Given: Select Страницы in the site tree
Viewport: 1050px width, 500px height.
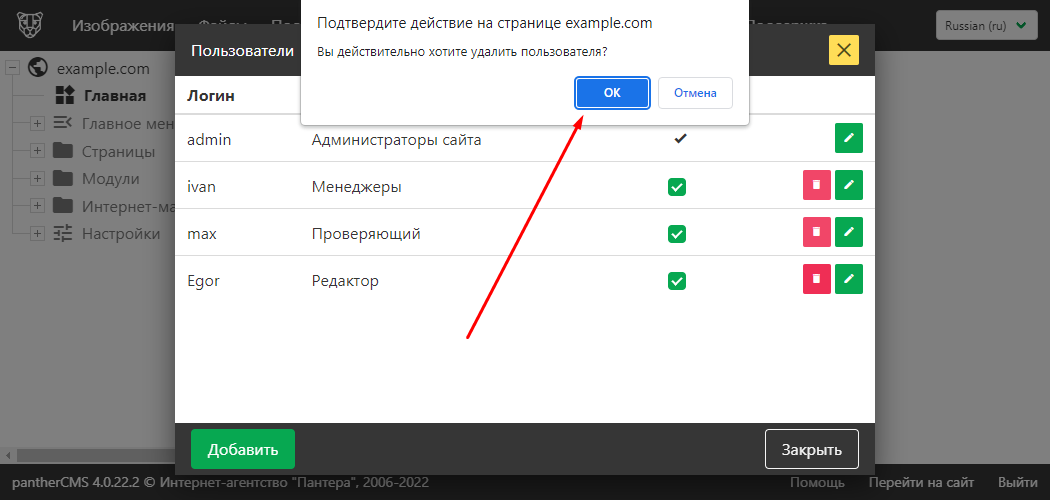Looking at the screenshot, I should pyautogui.click(x=119, y=151).
